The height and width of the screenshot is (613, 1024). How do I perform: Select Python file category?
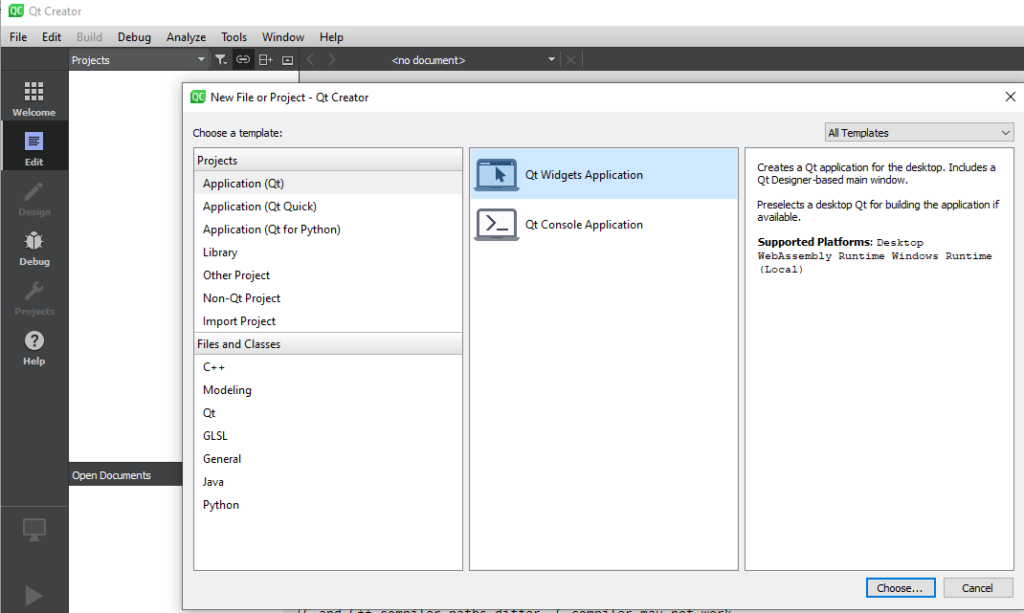tap(328, 505)
